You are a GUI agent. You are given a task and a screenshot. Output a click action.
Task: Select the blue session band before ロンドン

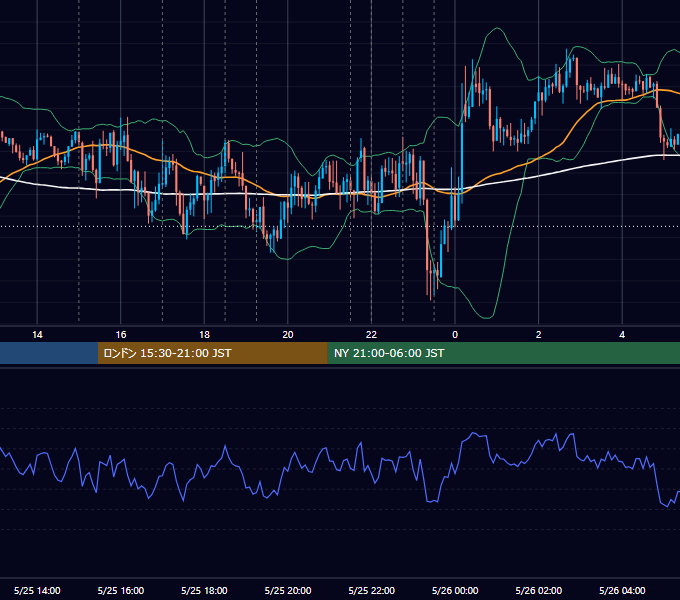coord(49,353)
